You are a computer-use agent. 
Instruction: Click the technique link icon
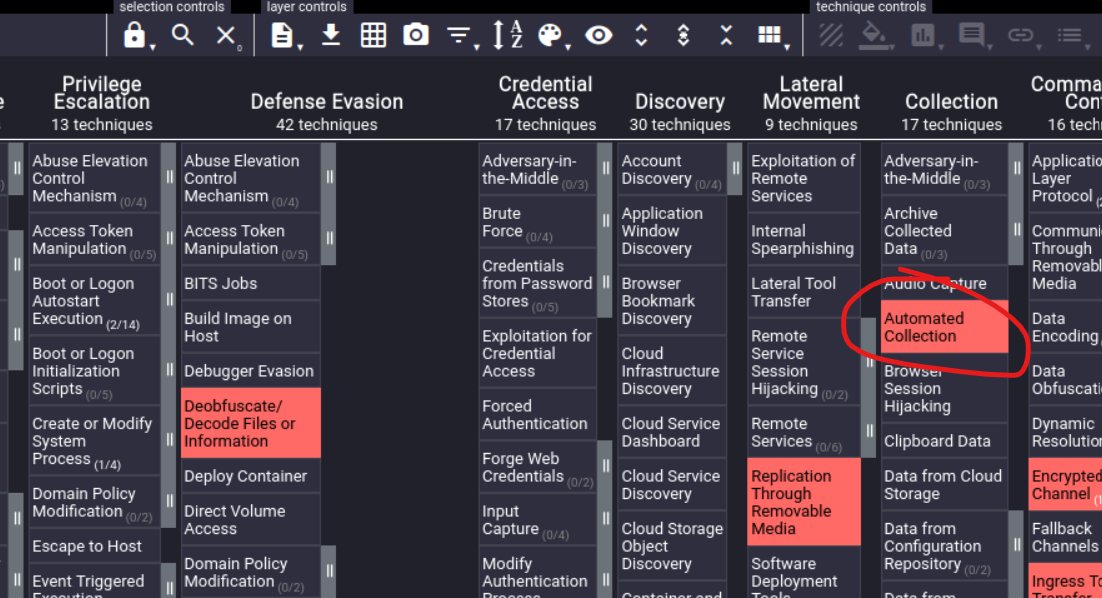pyautogui.click(x=1020, y=34)
